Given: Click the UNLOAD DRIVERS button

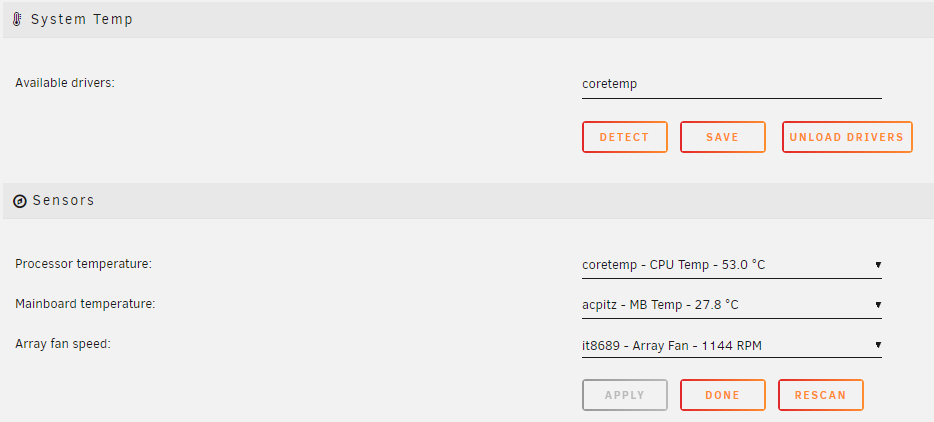Looking at the screenshot, I should click(x=847, y=137).
